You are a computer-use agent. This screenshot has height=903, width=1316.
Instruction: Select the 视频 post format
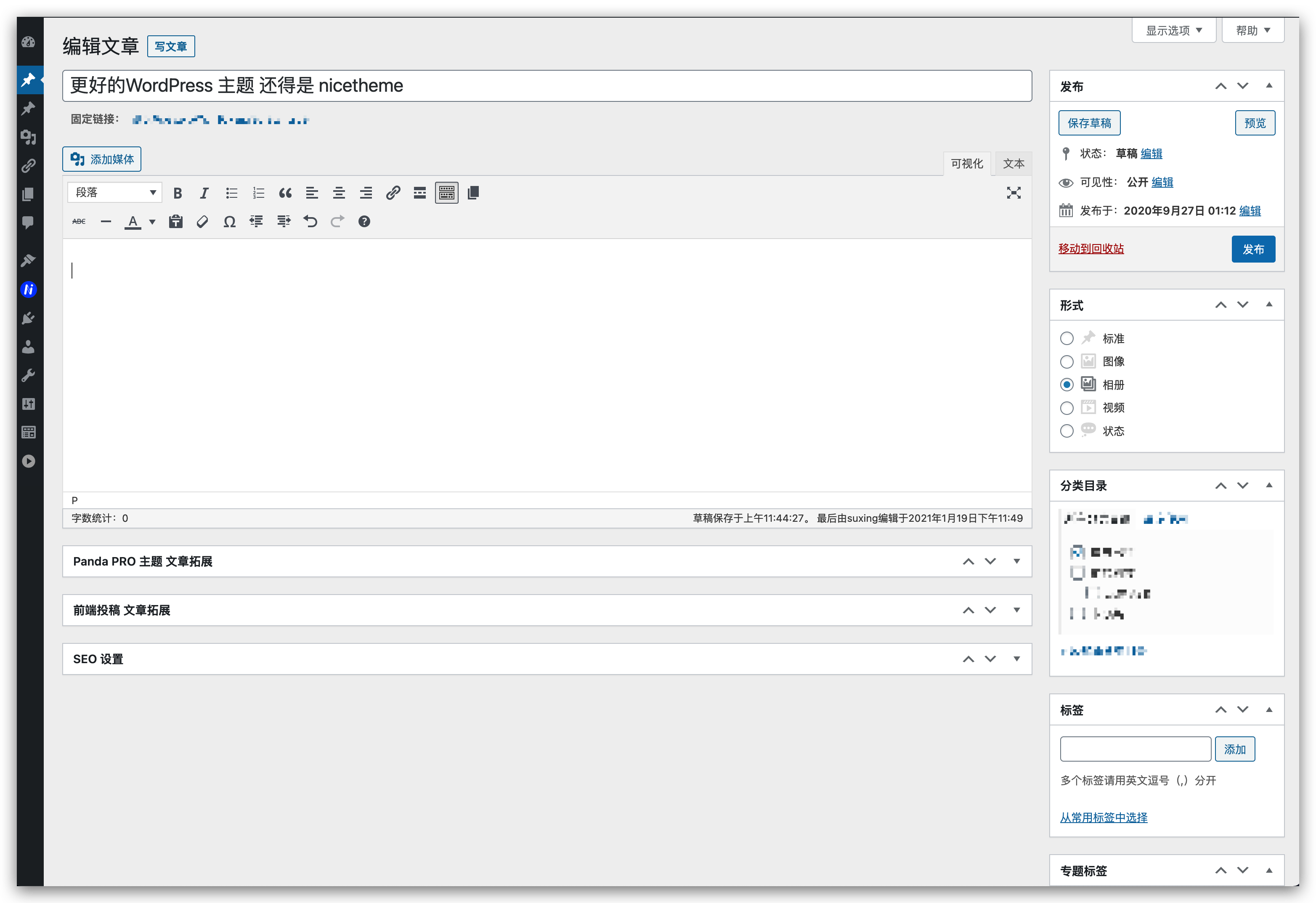click(x=1066, y=408)
